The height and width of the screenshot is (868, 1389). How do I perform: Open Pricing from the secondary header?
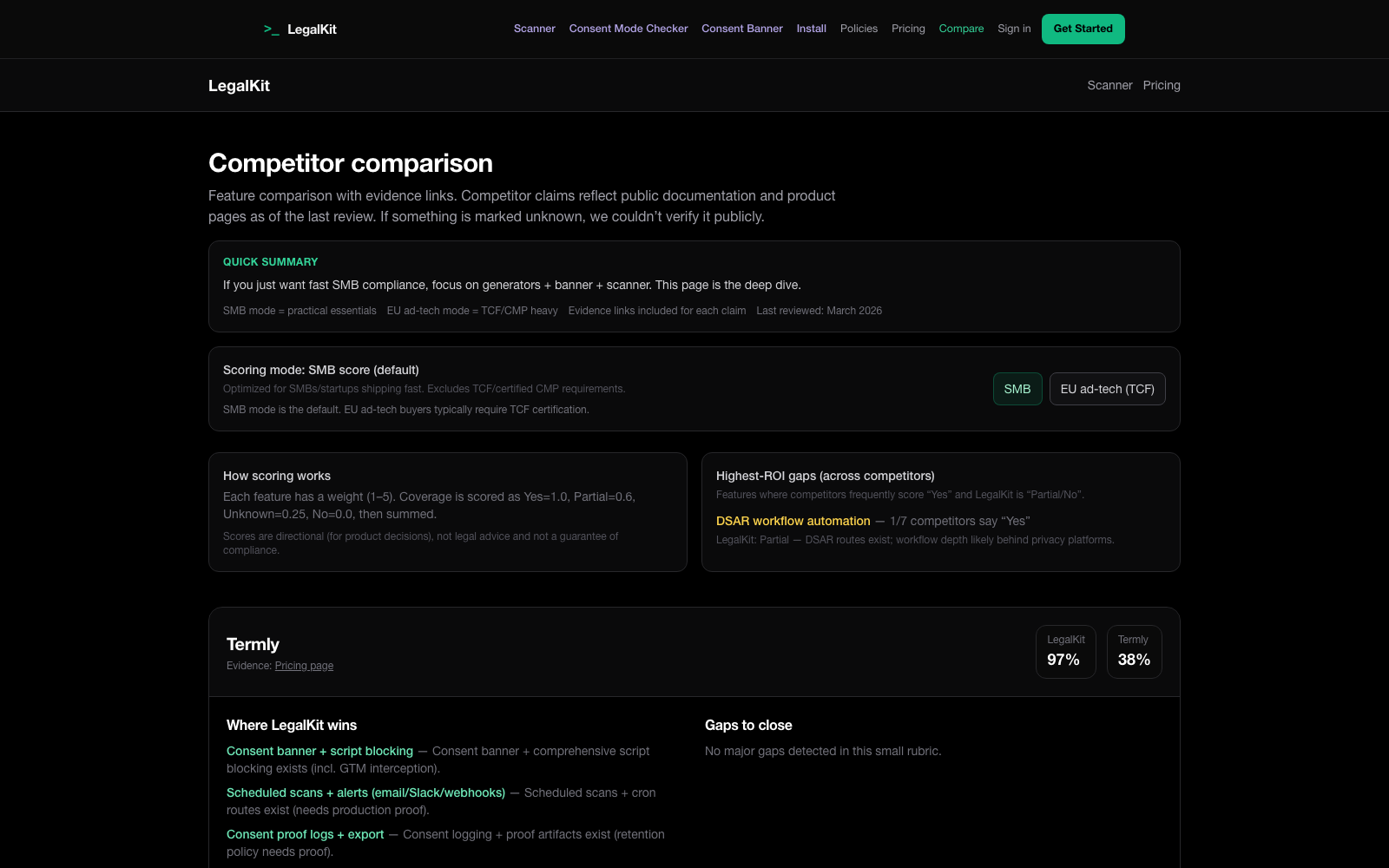1162,85
